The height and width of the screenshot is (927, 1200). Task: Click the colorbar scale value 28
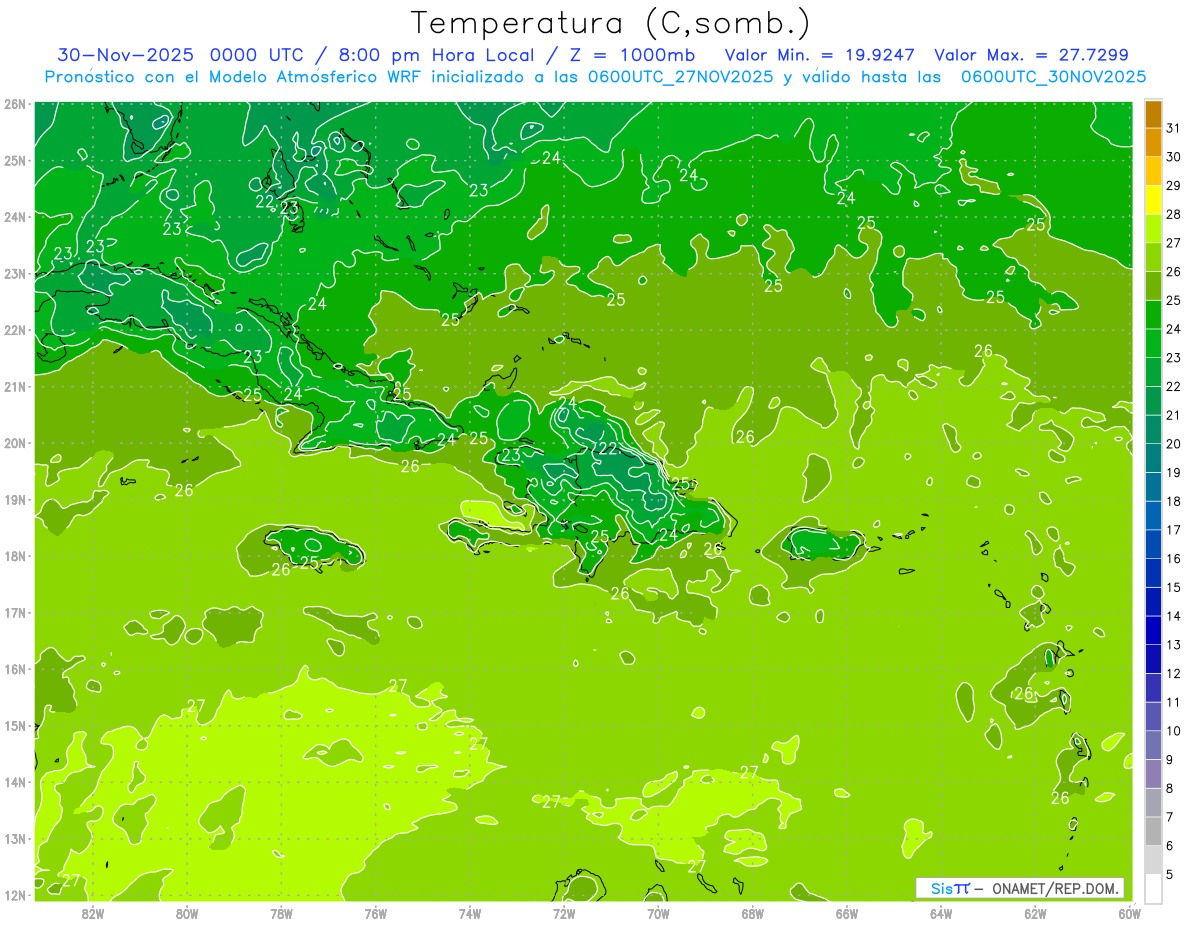click(x=1174, y=214)
